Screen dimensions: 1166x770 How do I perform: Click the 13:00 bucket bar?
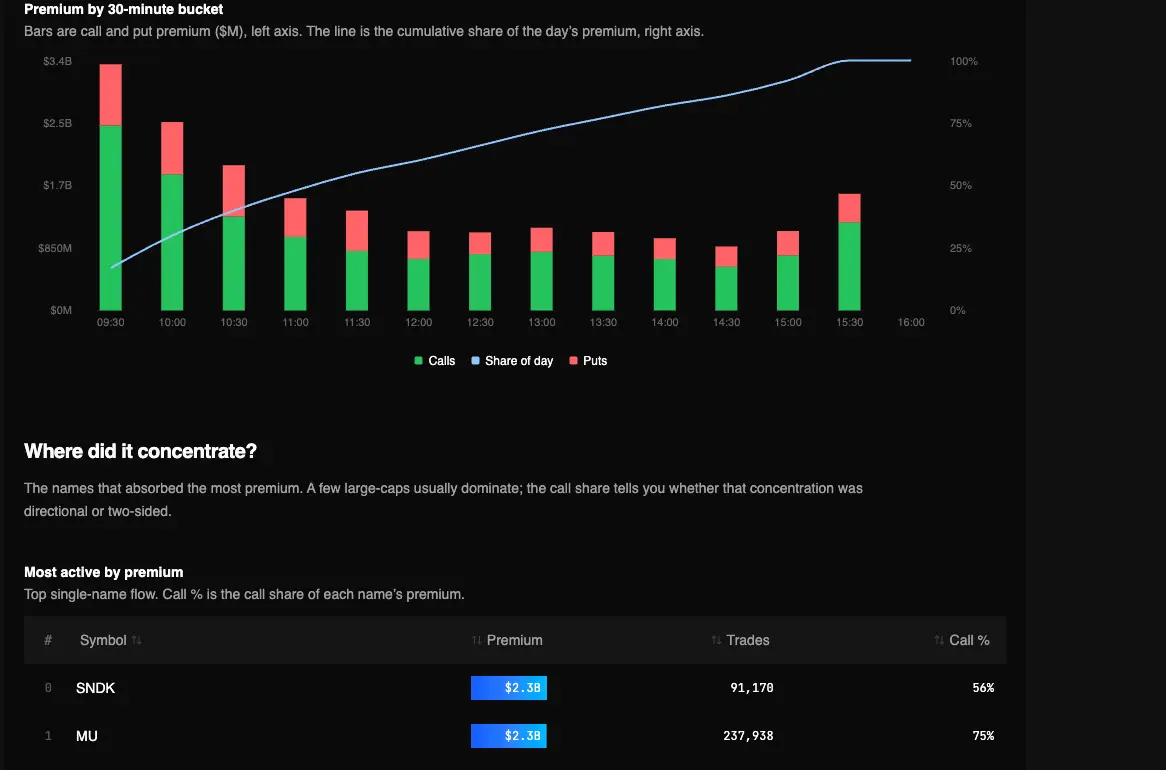(x=541, y=269)
